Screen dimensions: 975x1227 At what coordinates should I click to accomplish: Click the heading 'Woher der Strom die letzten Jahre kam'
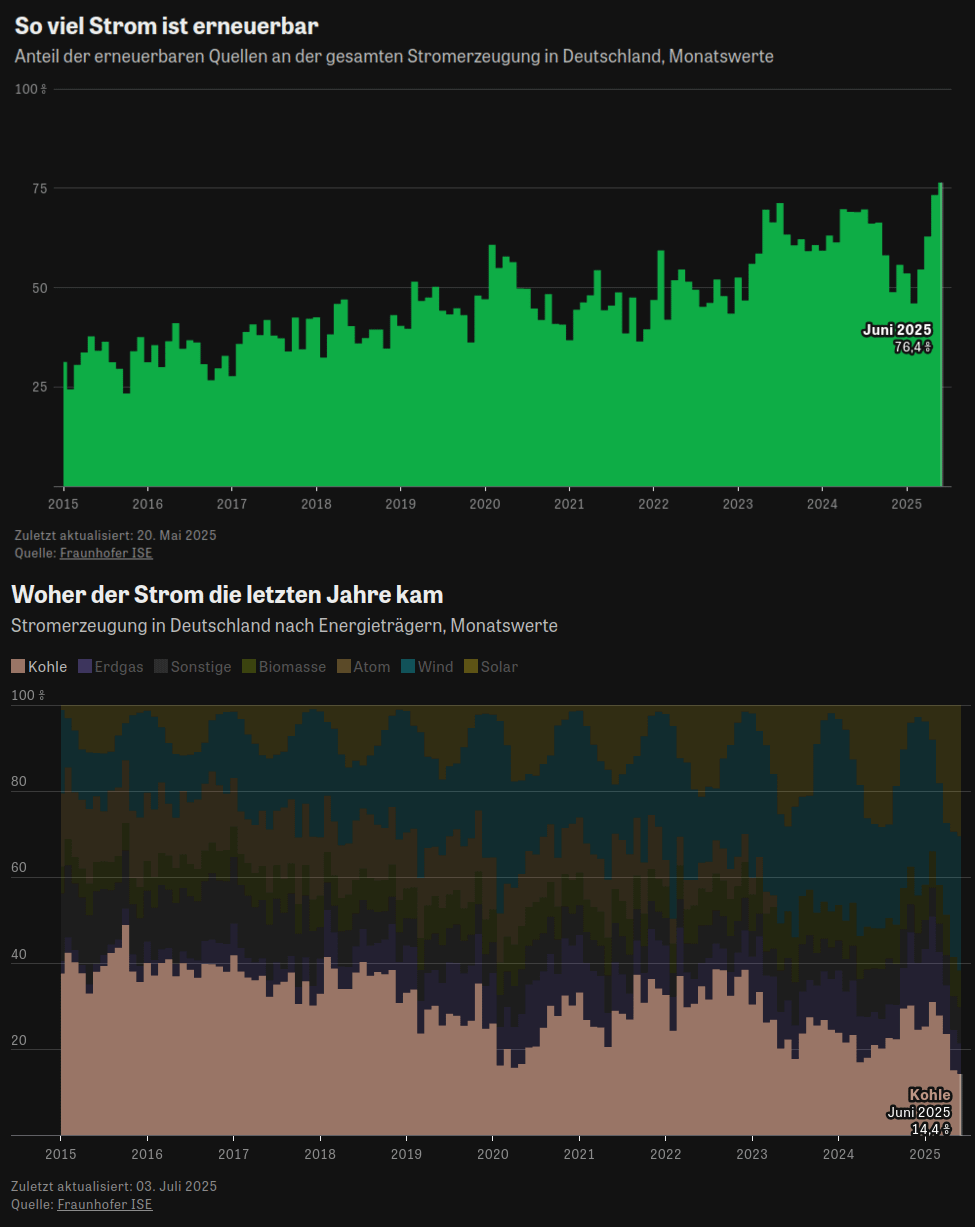[x=227, y=595]
